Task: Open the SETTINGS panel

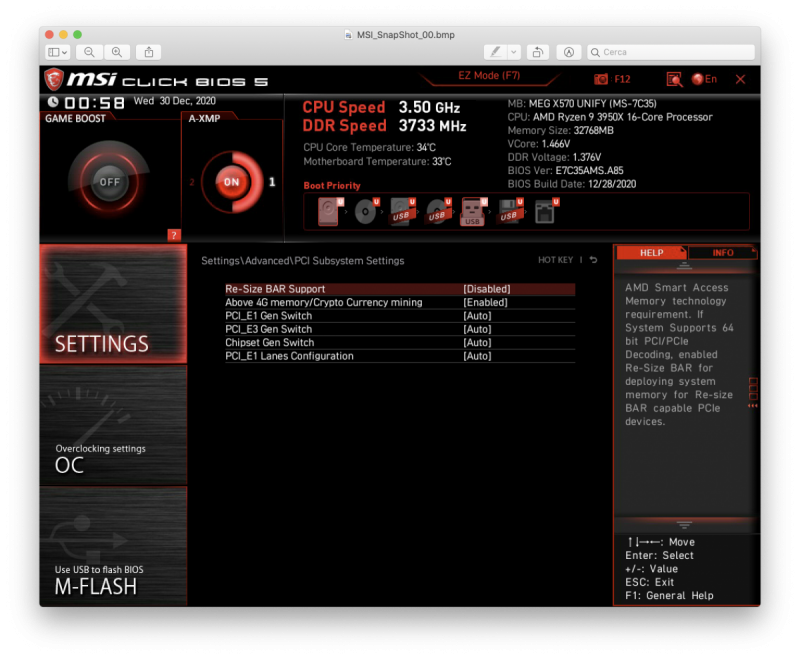Action: coord(113,304)
